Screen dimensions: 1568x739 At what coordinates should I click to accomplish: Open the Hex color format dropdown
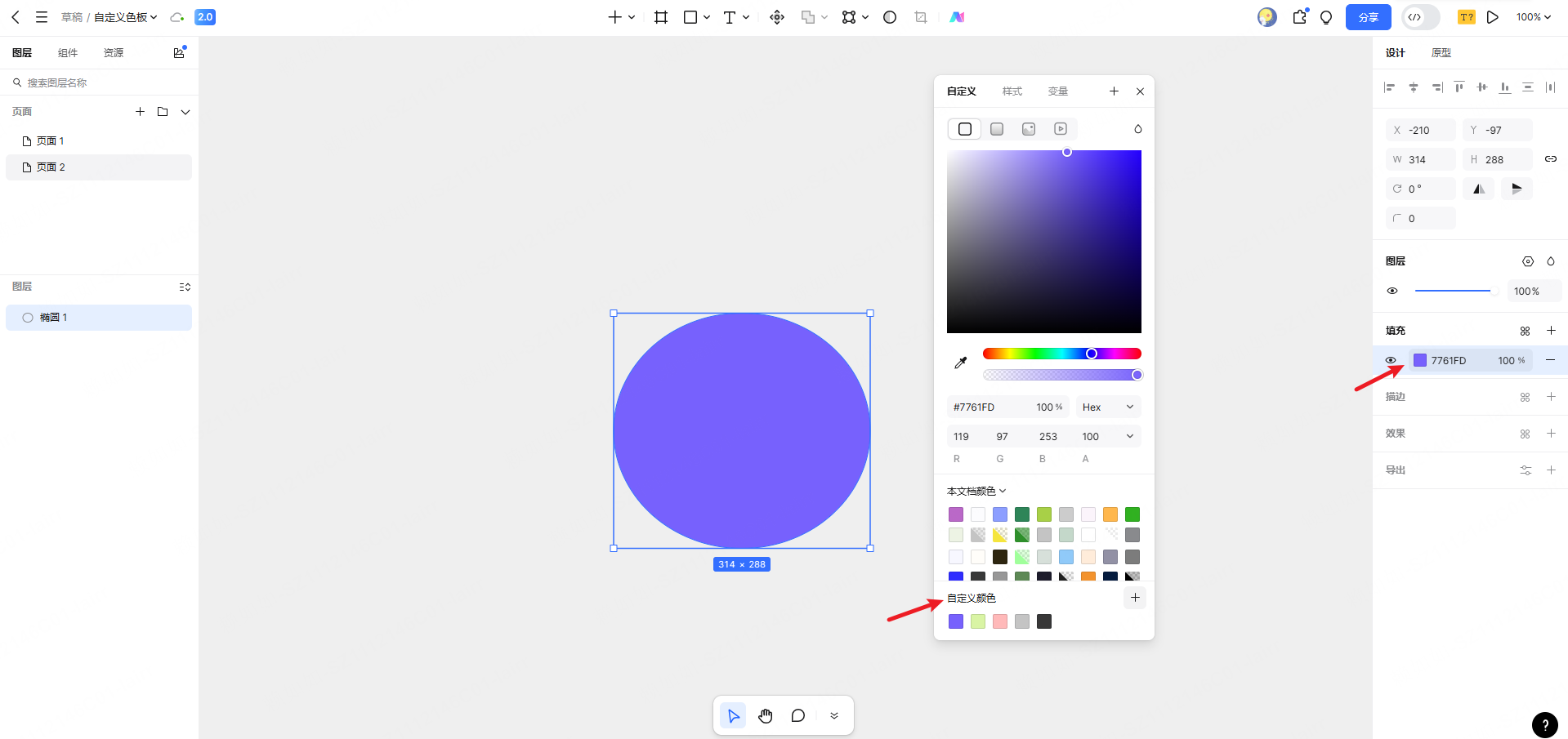click(x=1108, y=407)
